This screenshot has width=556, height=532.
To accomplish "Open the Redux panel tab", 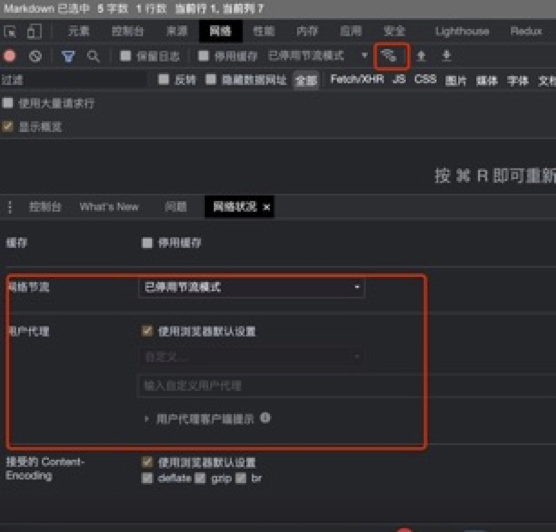I will (x=526, y=31).
